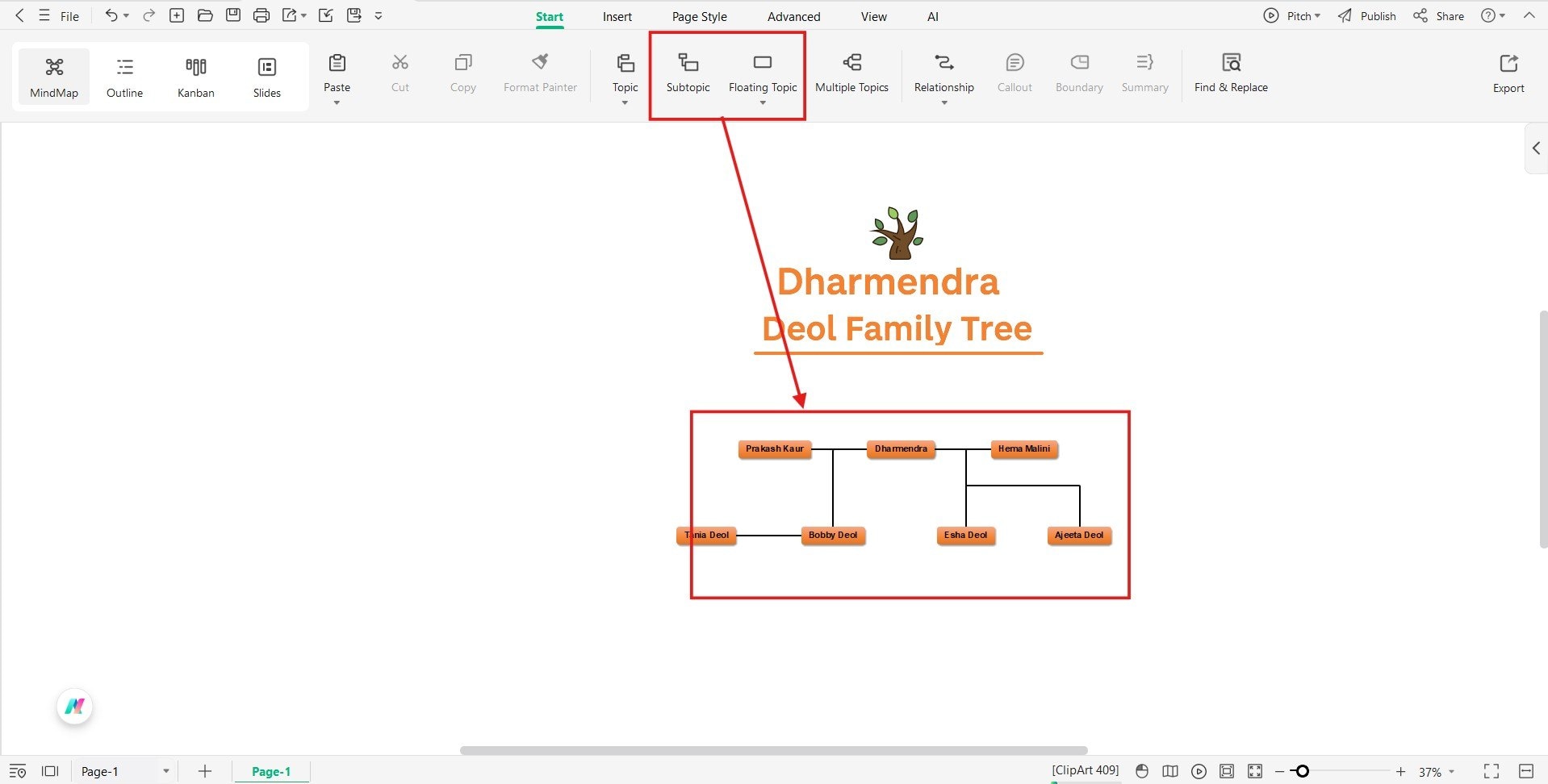Insert Multiple Topics
This screenshot has width=1548, height=784.
[851, 73]
